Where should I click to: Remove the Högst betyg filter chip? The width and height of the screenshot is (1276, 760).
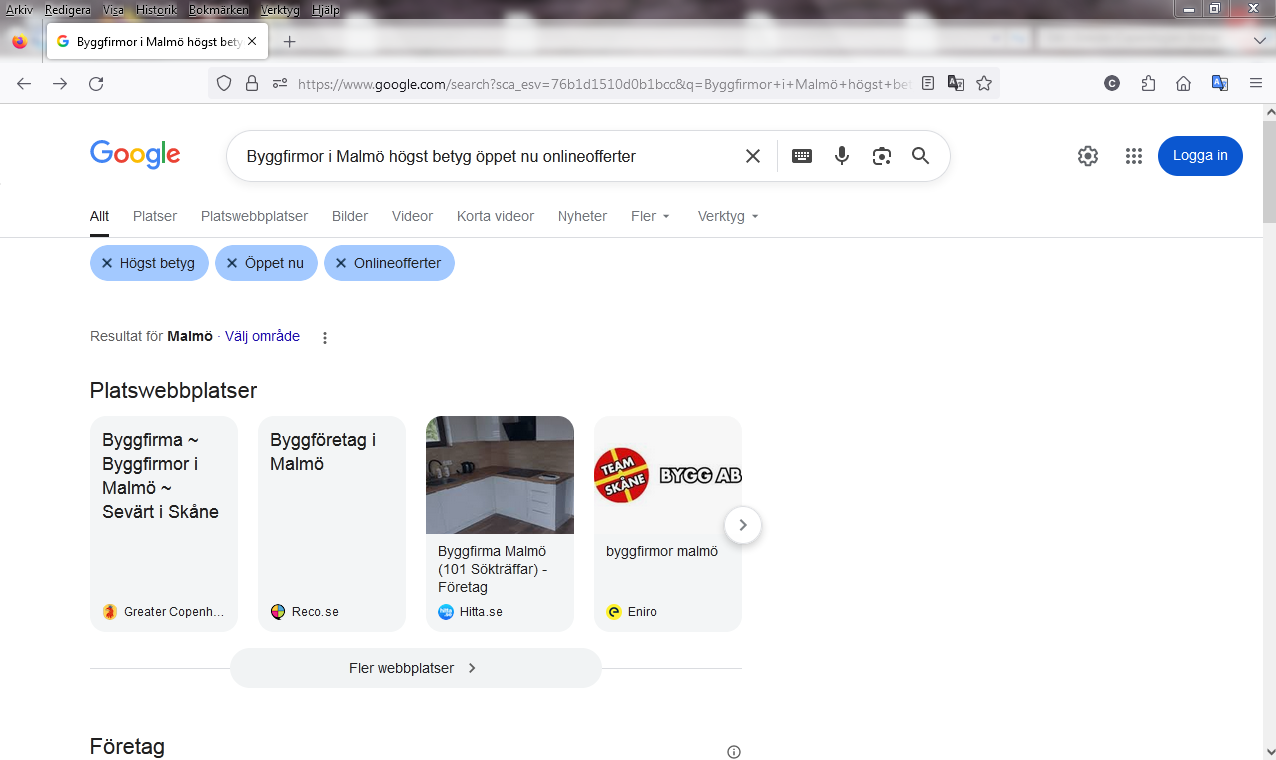(149, 264)
